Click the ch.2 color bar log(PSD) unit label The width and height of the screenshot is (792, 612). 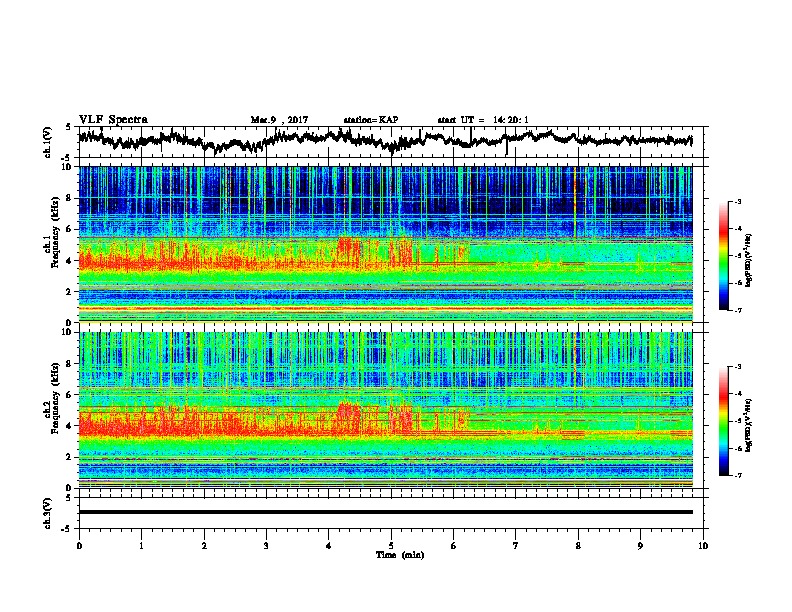(748, 424)
